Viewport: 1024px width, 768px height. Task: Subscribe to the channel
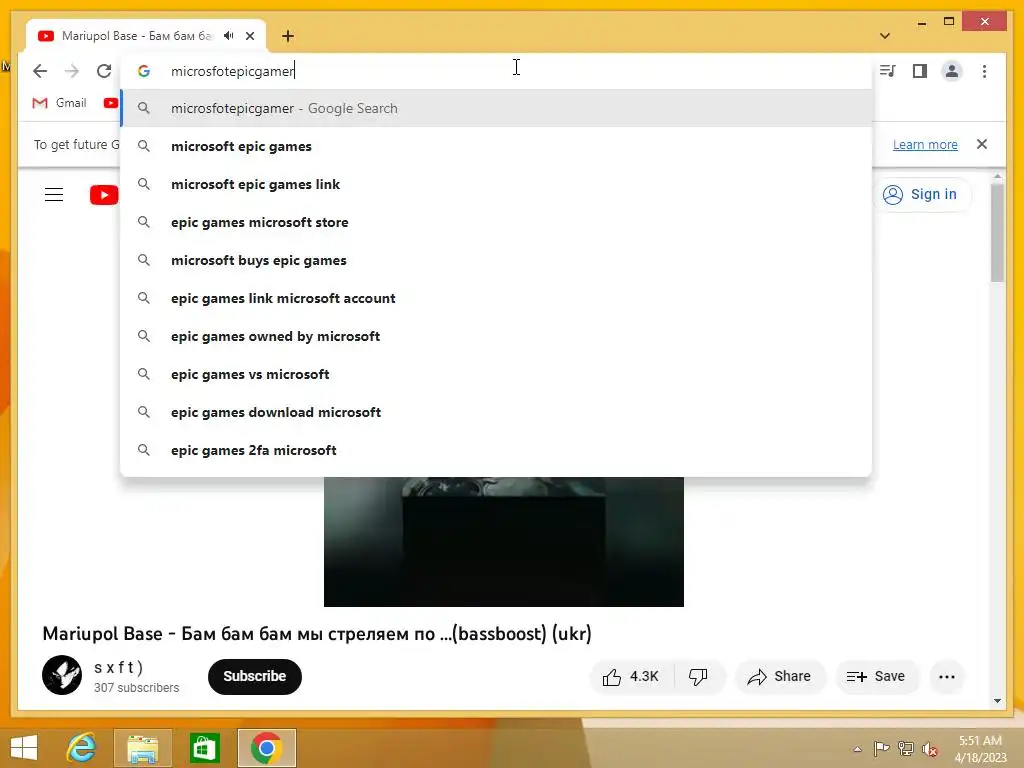(x=255, y=677)
